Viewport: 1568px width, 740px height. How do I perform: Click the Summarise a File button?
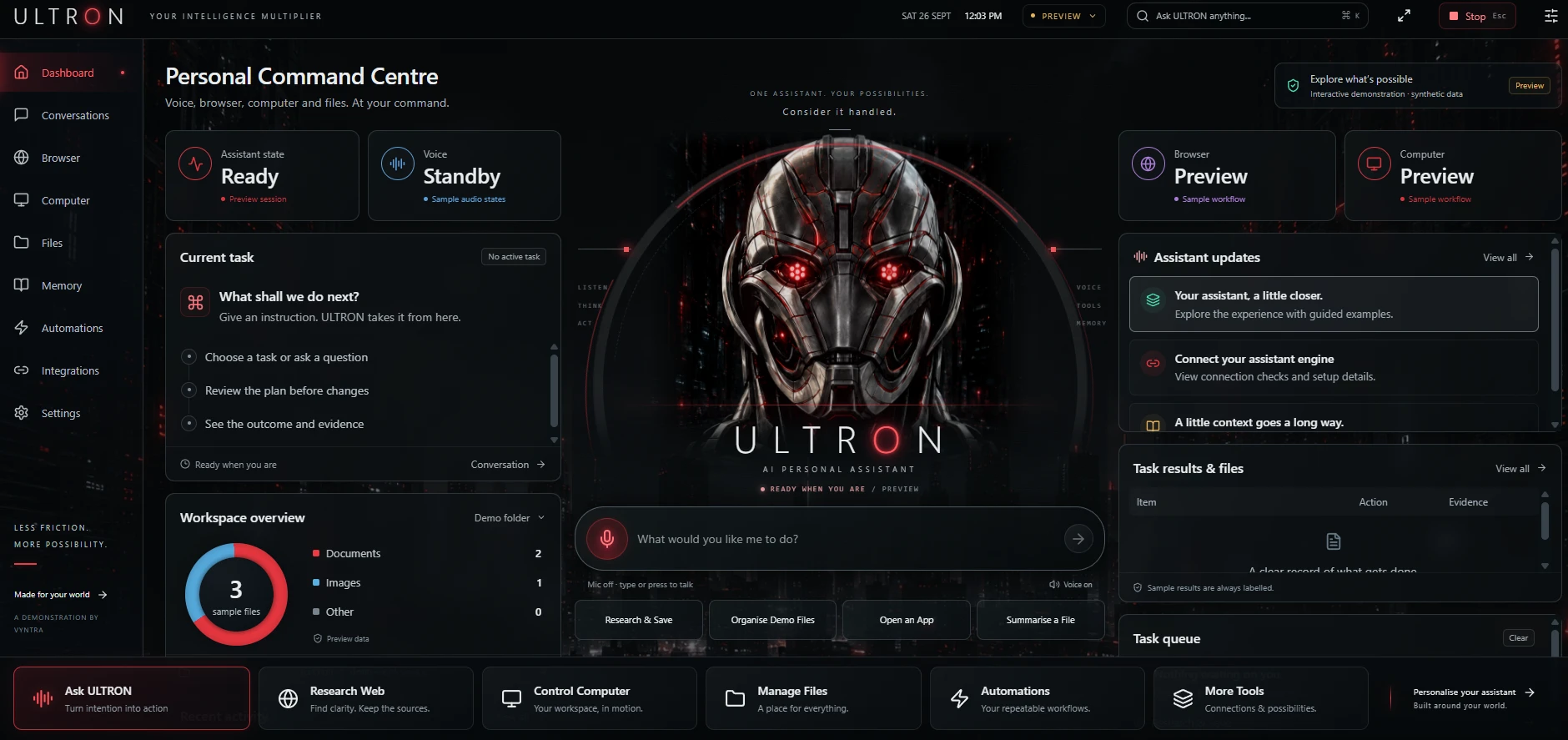point(1041,620)
